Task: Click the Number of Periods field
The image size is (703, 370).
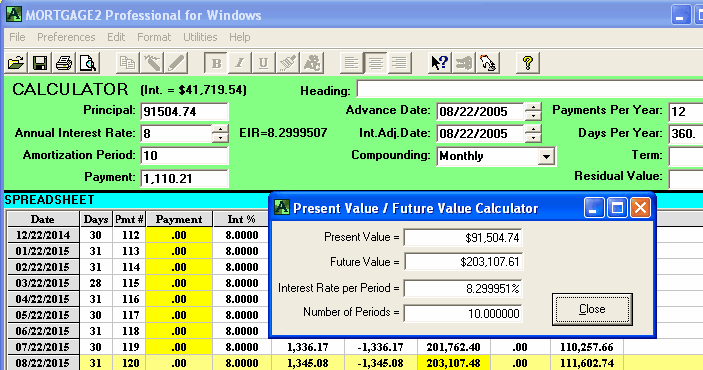Action: [x=463, y=313]
